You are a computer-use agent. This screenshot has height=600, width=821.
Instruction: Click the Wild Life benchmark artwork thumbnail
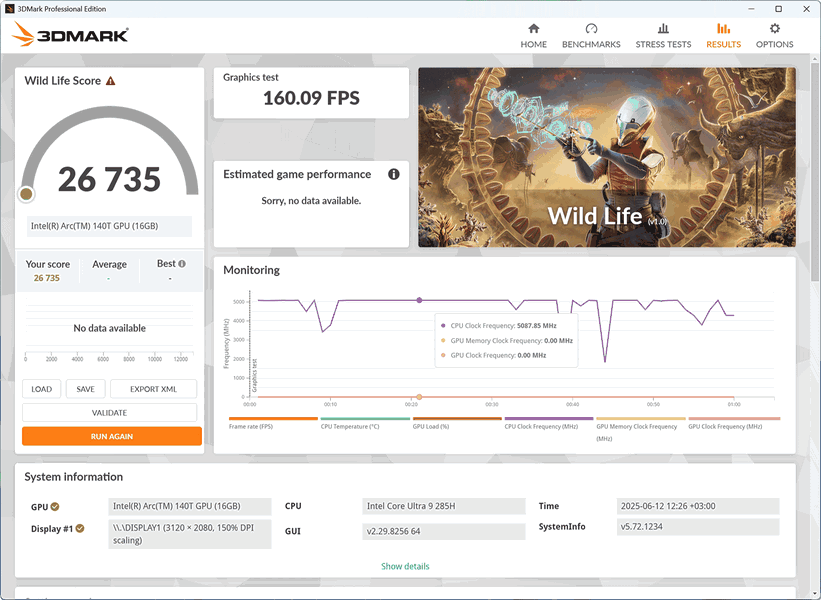tap(607, 157)
